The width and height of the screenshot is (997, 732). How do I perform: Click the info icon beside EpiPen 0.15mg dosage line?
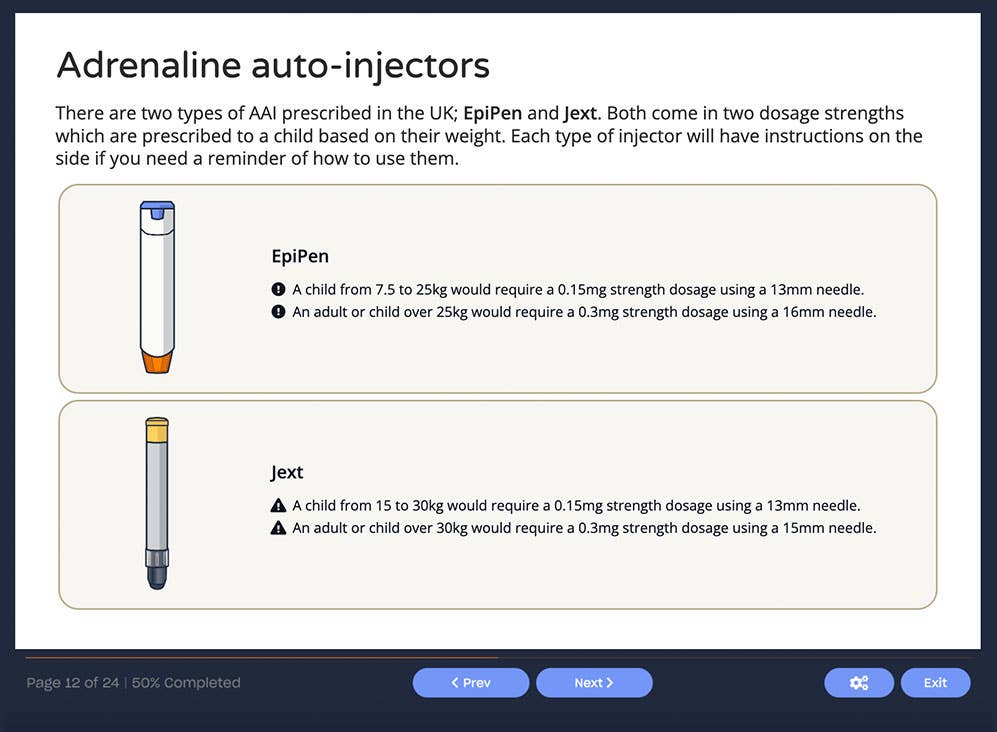(x=277, y=290)
